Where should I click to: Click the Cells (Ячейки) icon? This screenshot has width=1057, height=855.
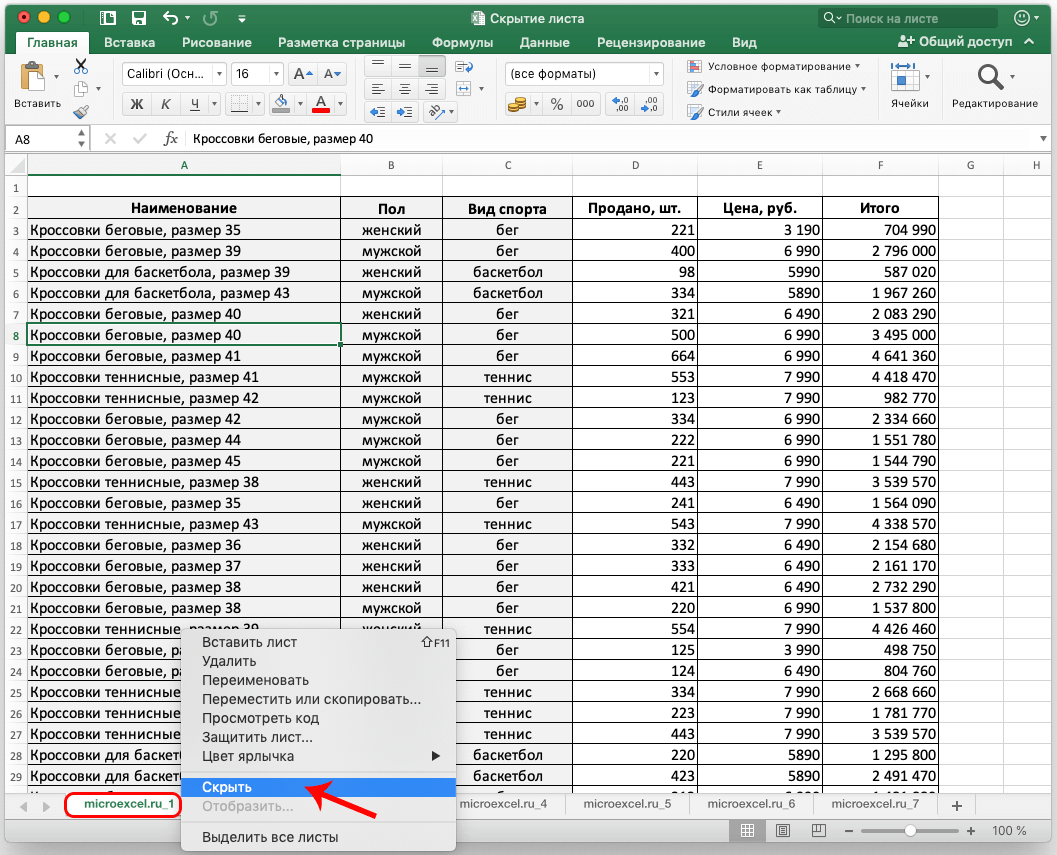point(905,78)
